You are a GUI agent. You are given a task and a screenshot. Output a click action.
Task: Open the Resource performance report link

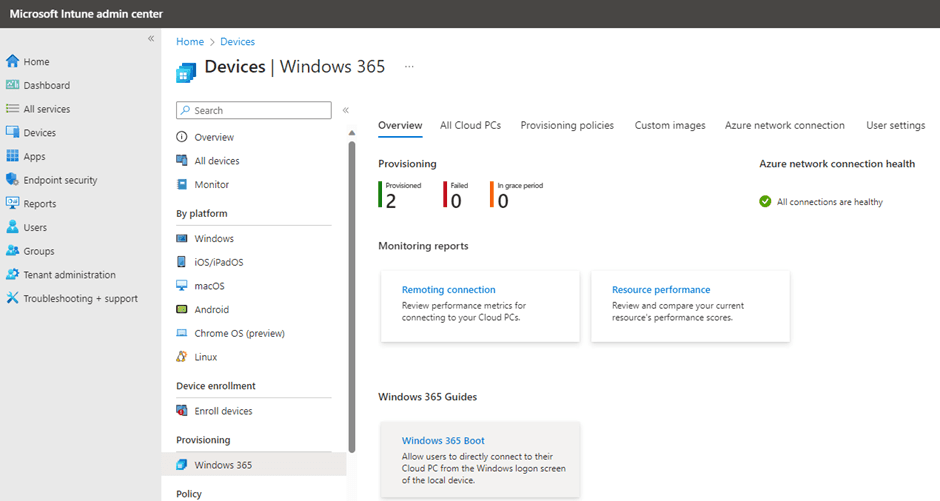(661, 289)
